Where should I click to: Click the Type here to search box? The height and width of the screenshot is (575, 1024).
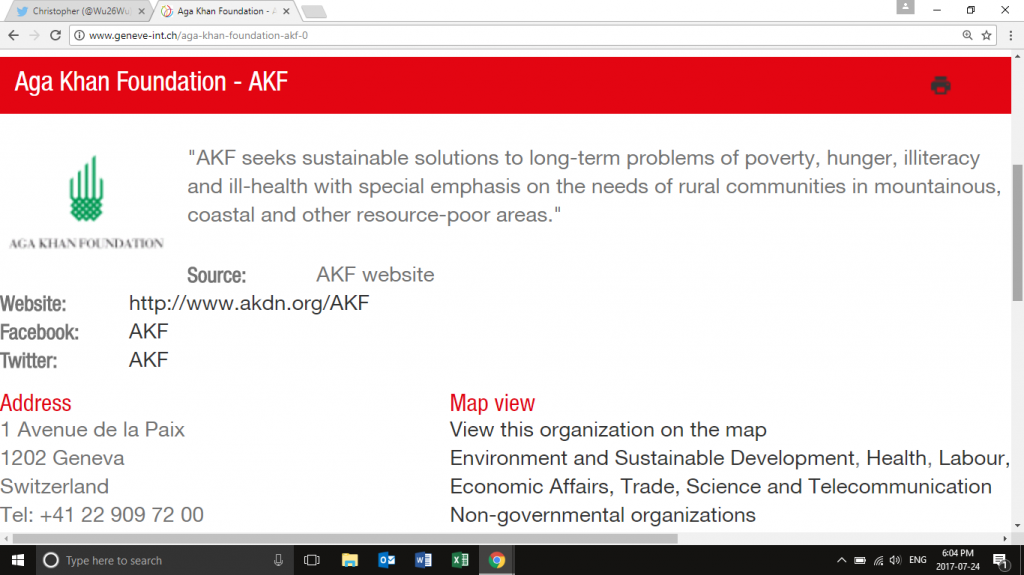coord(164,560)
